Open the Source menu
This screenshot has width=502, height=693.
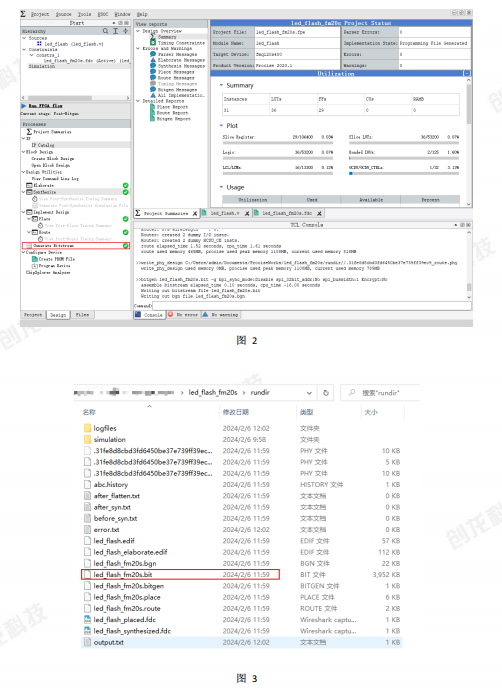(63, 14)
